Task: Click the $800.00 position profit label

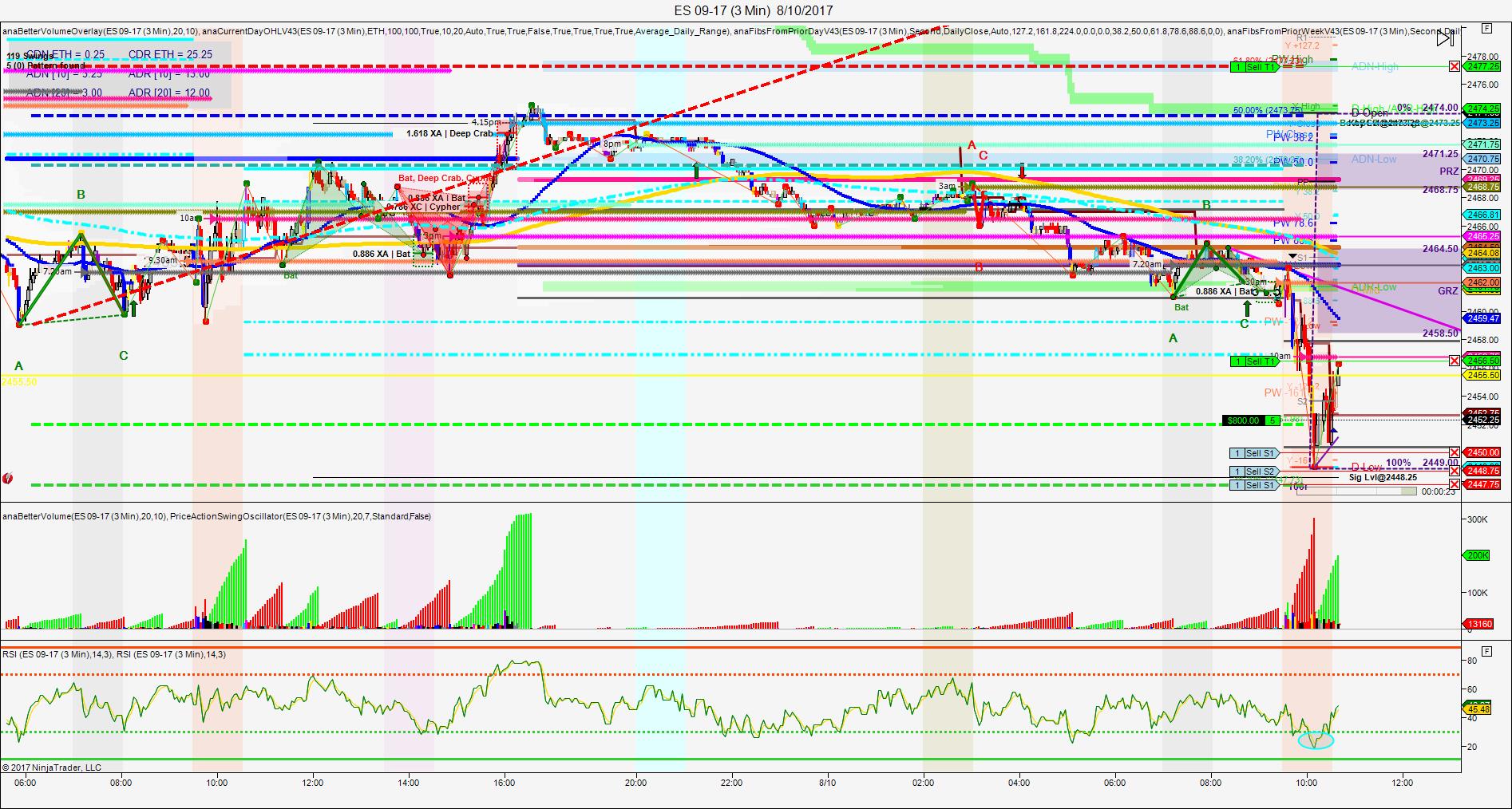Action: [1244, 420]
